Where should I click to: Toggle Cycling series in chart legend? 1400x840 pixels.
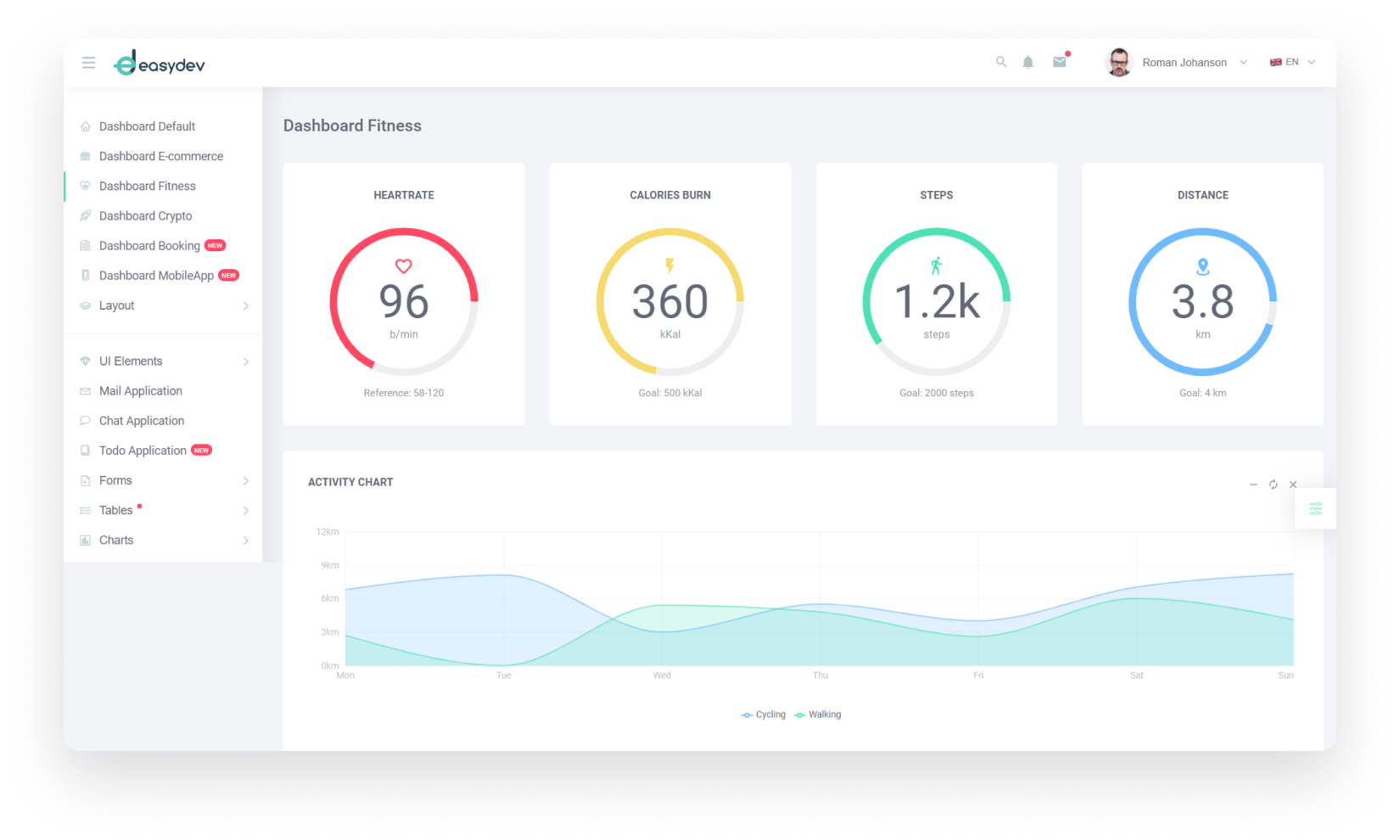pyautogui.click(x=764, y=714)
